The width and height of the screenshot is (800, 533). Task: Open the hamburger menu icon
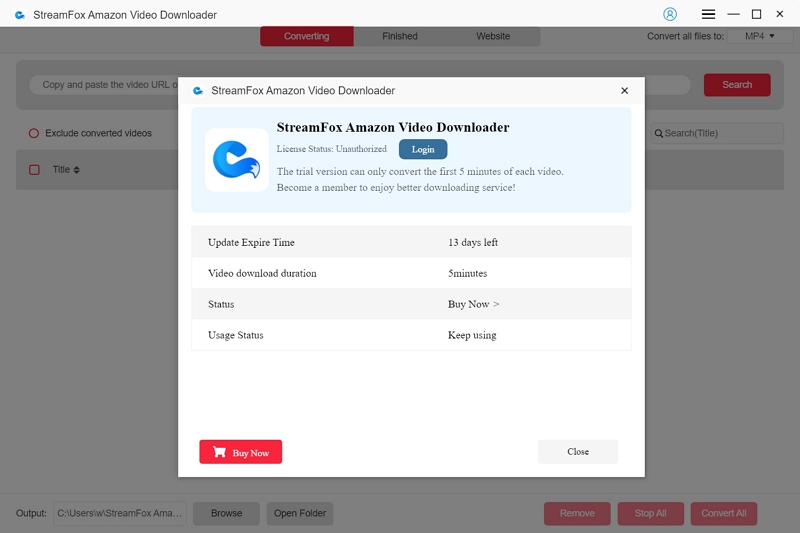pos(708,14)
